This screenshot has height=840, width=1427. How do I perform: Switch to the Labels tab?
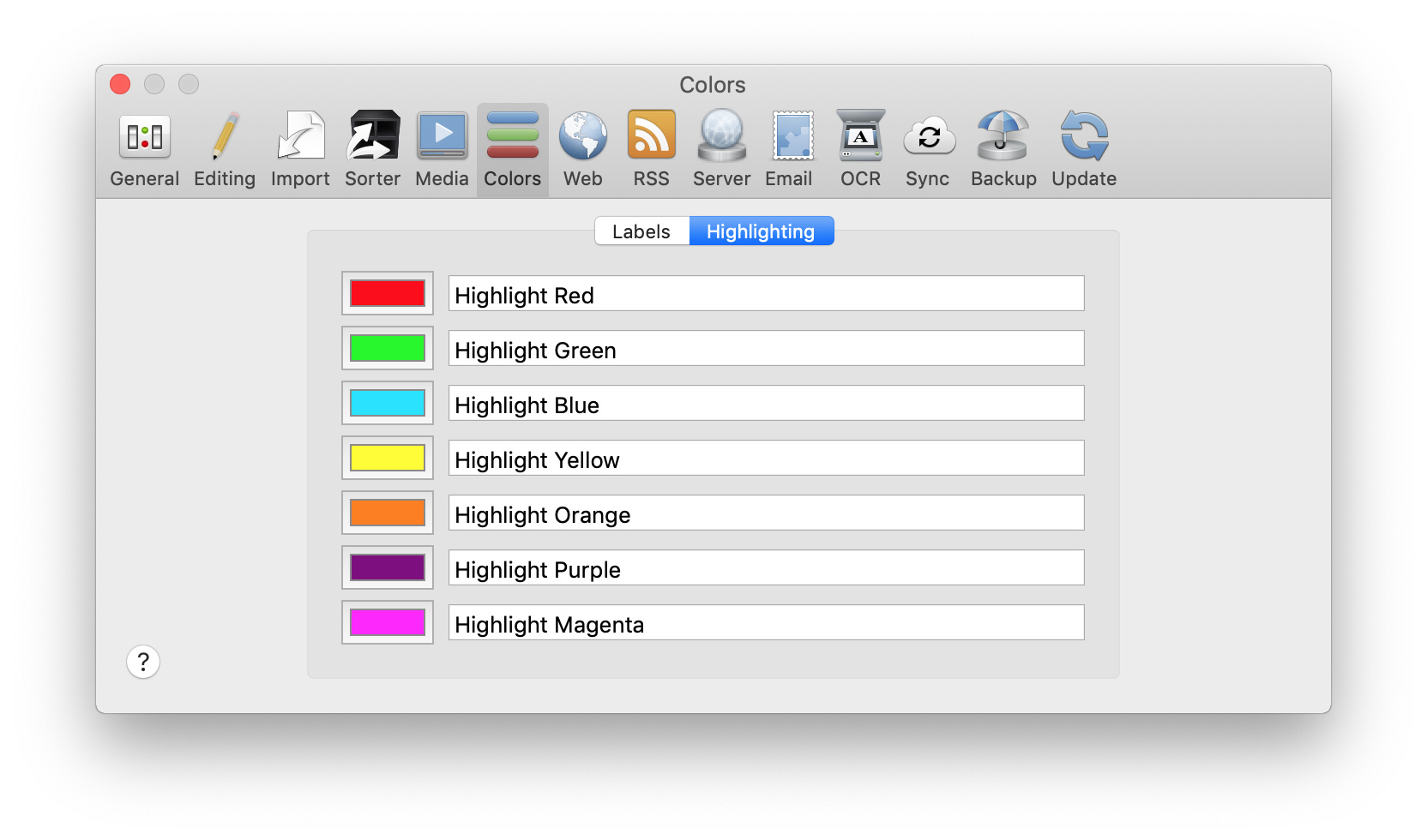641,231
